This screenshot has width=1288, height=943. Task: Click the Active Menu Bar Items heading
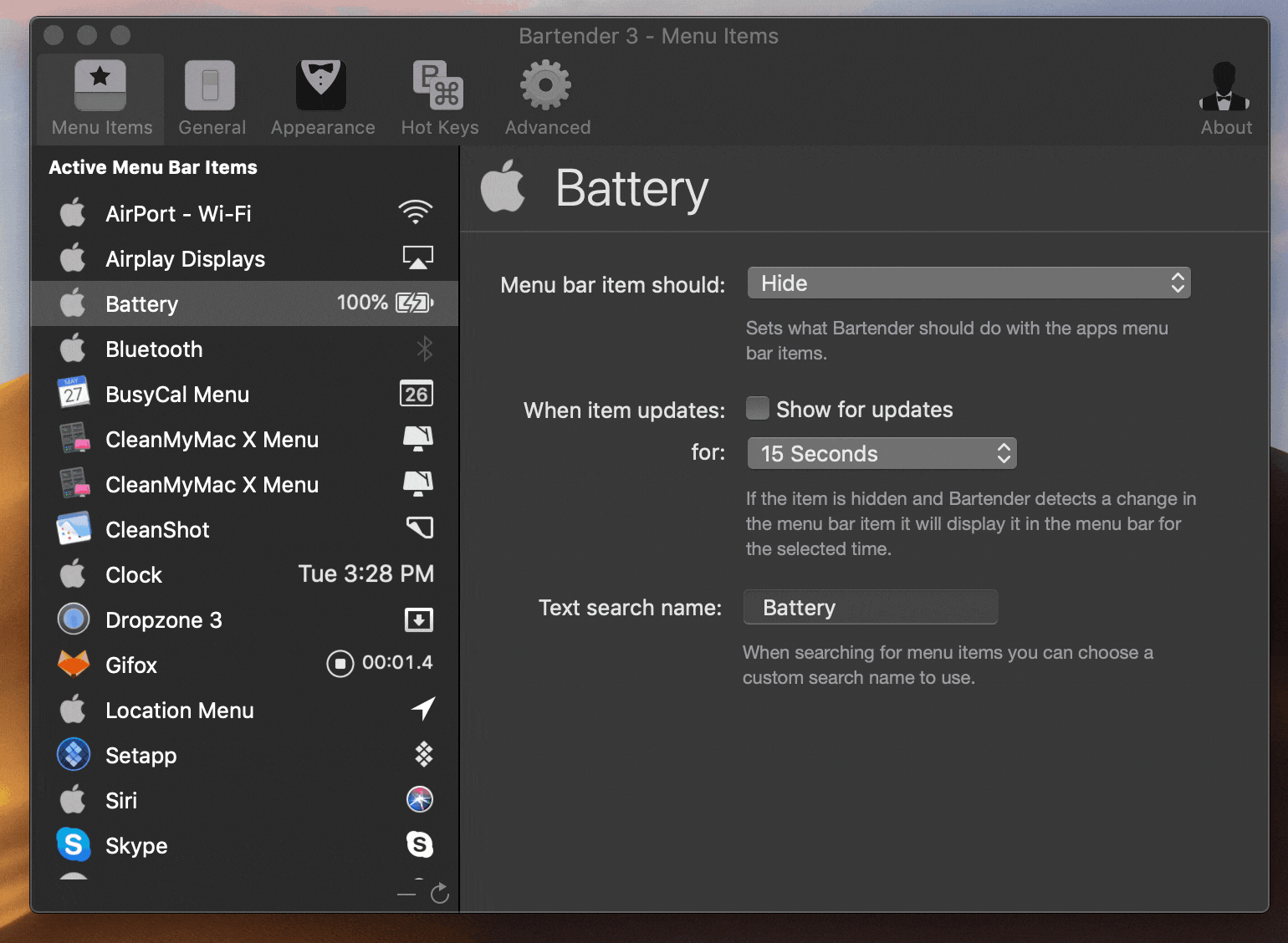[153, 167]
